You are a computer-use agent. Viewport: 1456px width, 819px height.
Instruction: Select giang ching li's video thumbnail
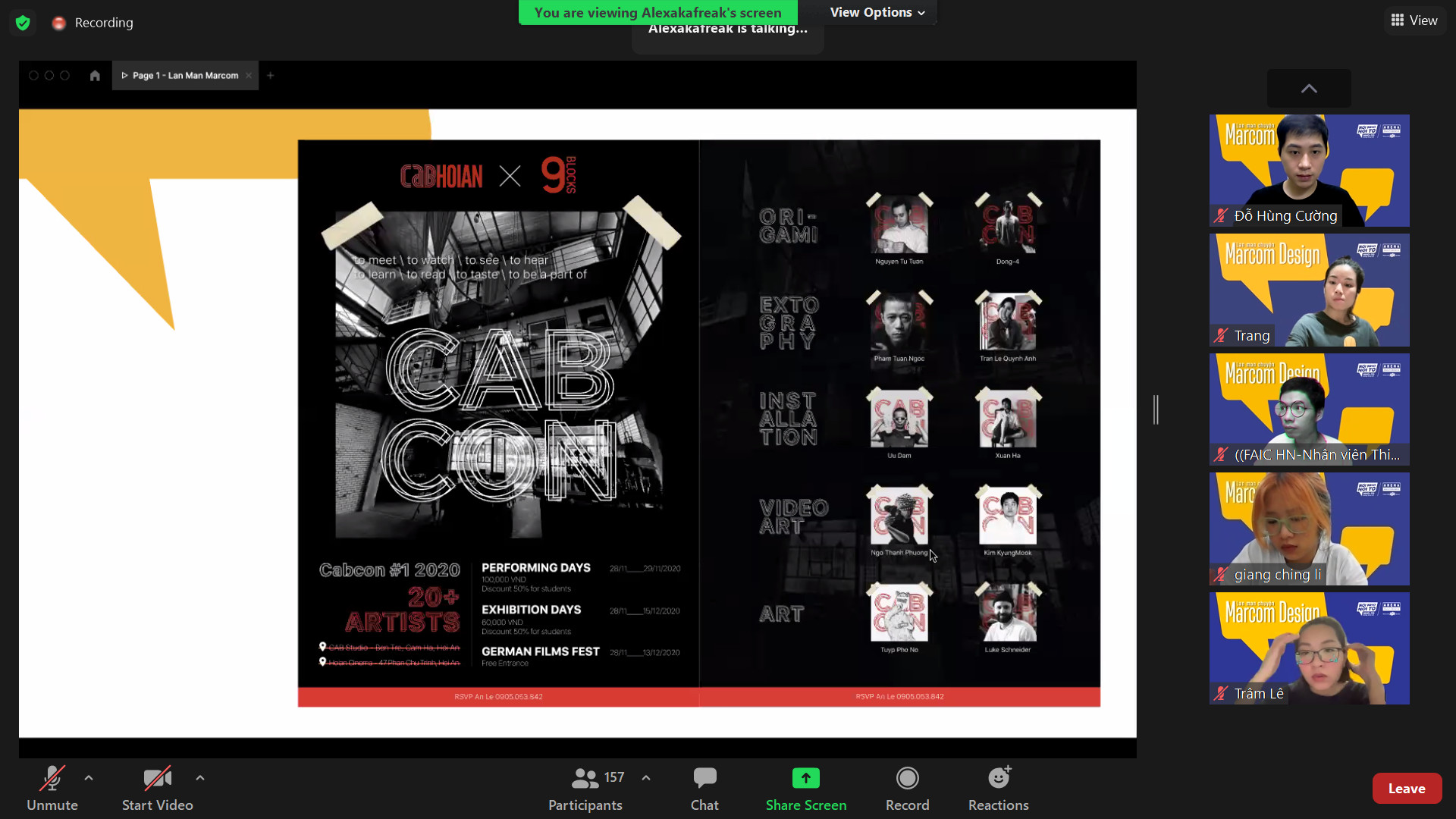pos(1310,529)
